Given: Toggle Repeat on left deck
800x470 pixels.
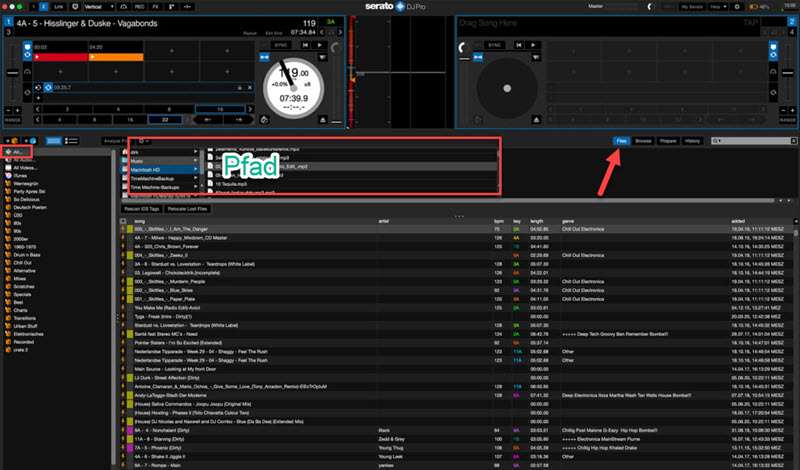Looking at the screenshot, I should (250, 33).
